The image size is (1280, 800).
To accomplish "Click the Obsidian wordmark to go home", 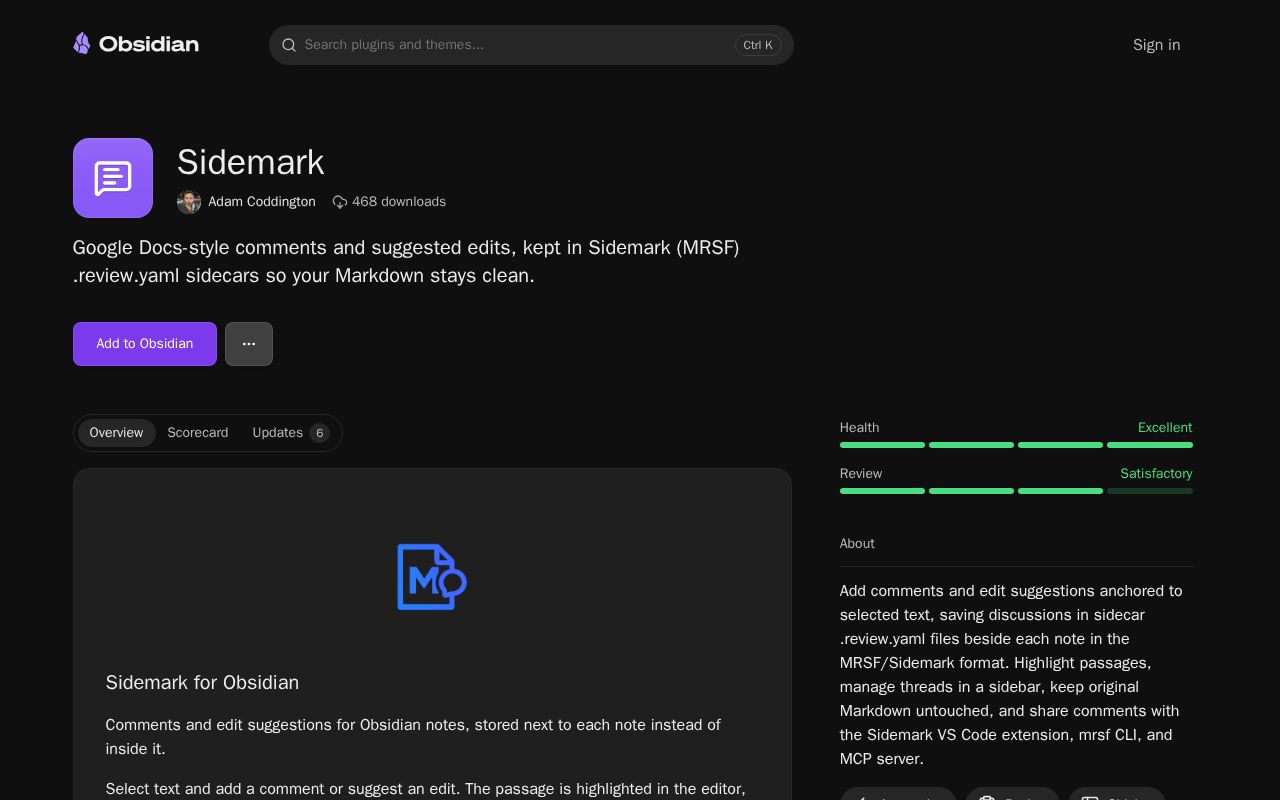I will click(x=149, y=44).
